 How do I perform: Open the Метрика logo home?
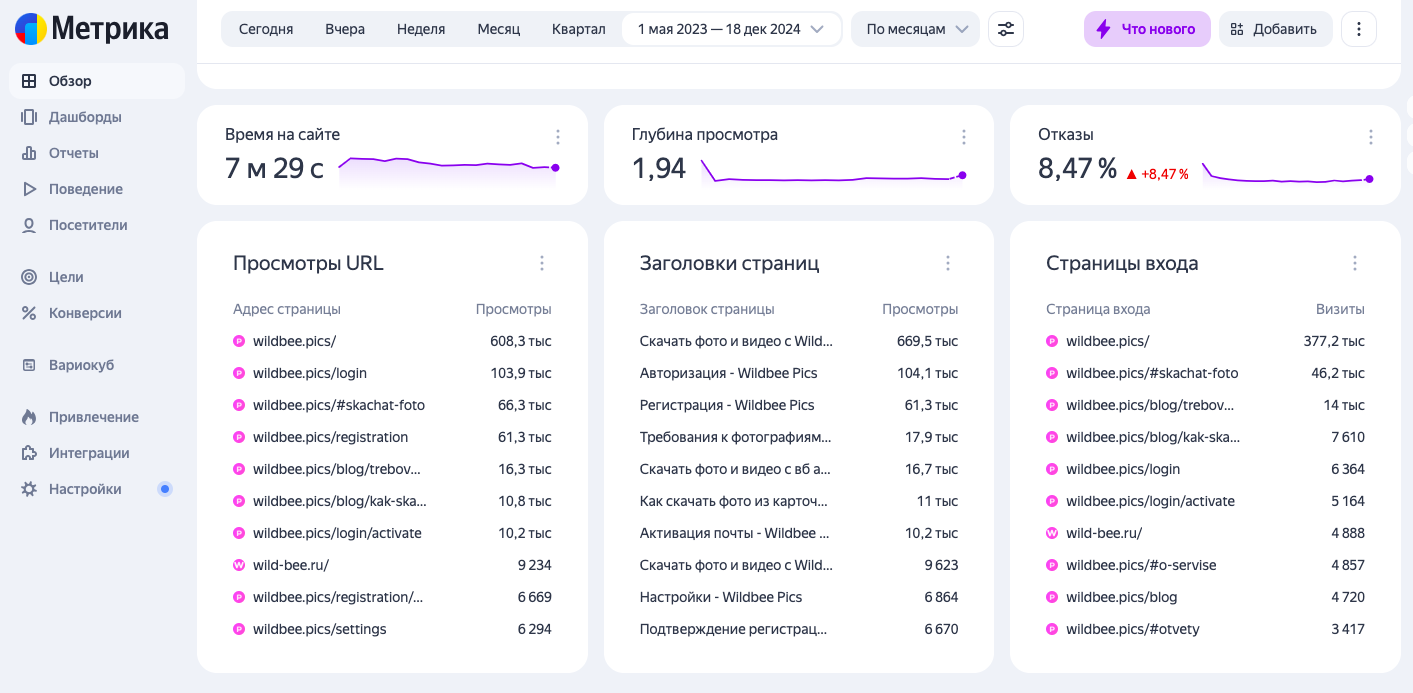pyautogui.click(x=92, y=29)
